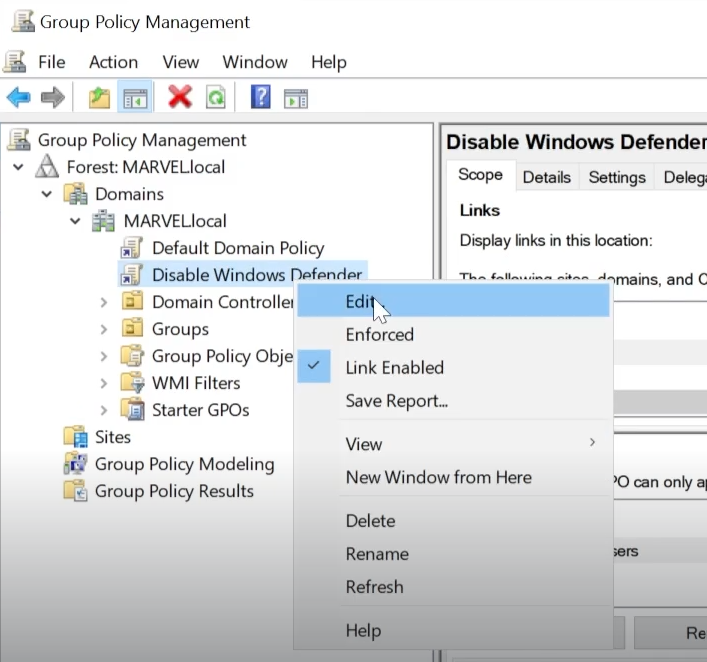Toggle the Show/Hide Action Pane icon
This screenshot has height=662, width=707.
296,98
